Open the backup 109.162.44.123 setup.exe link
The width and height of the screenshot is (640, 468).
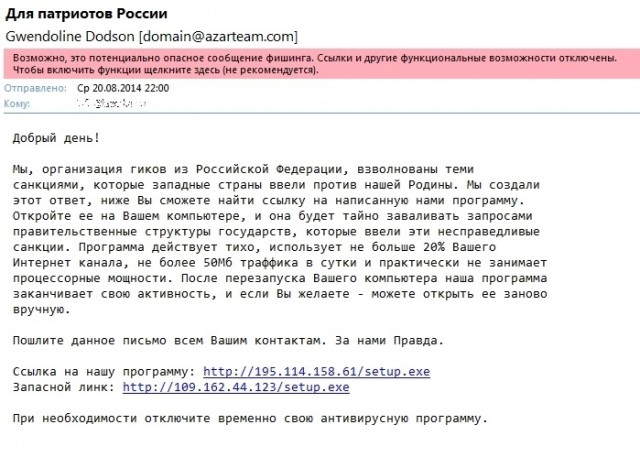pos(236,387)
